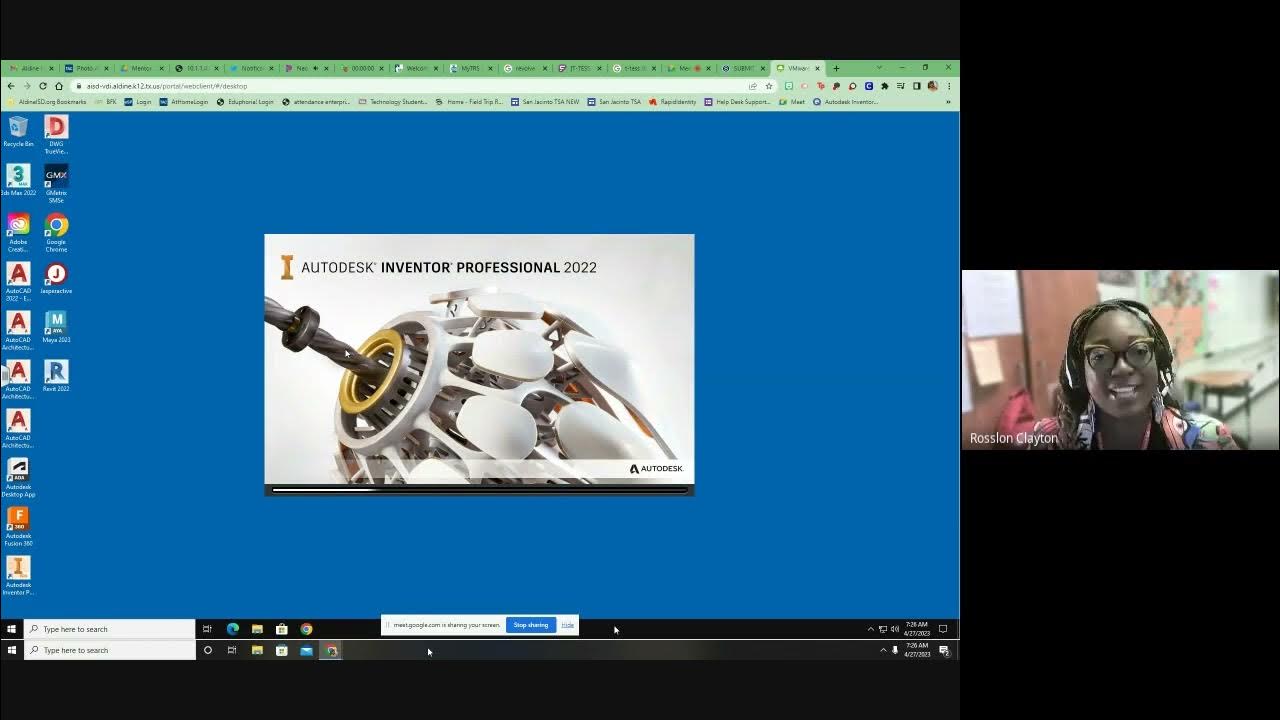Open the Mail app on local taskbar

306,650
